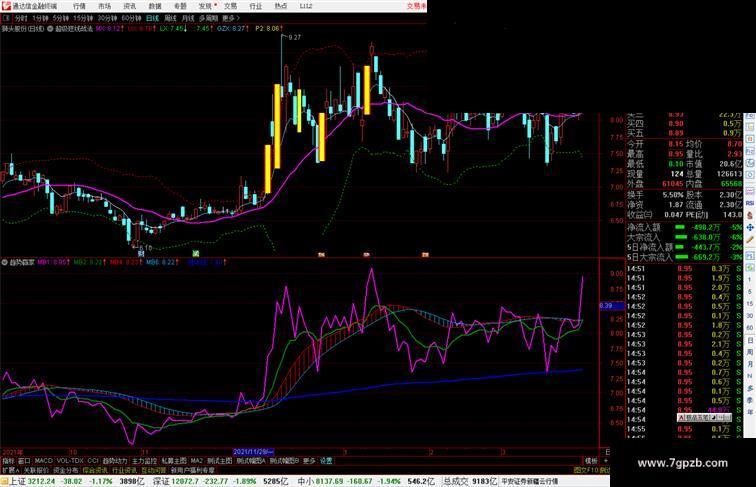Choose the CCI indicator
Image resolution: width=756 pixels, height=487 pixels.
[93, 461]
